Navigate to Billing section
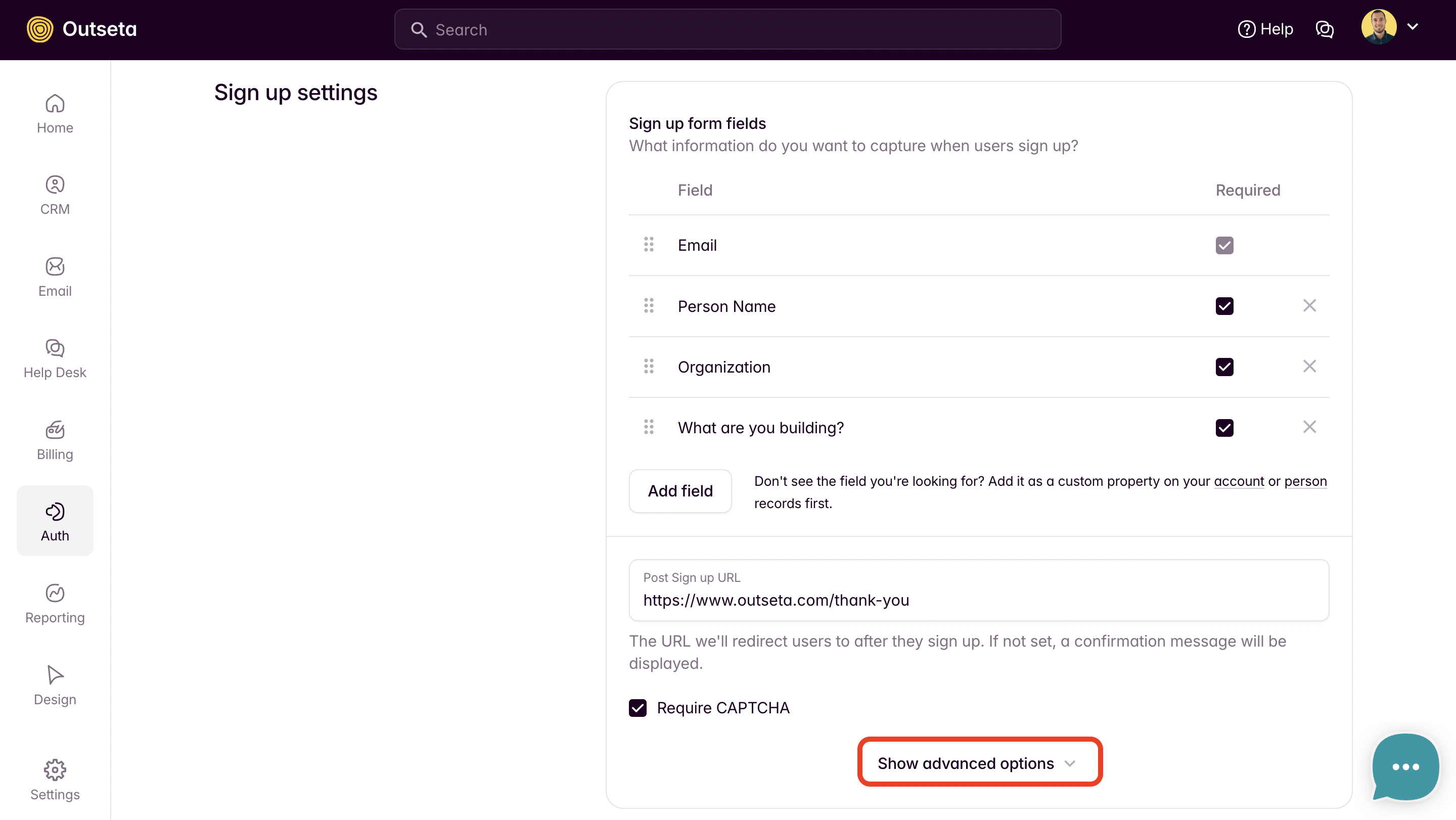The height and width of the screenshot is (820, 1456). [x=55, y=440]
